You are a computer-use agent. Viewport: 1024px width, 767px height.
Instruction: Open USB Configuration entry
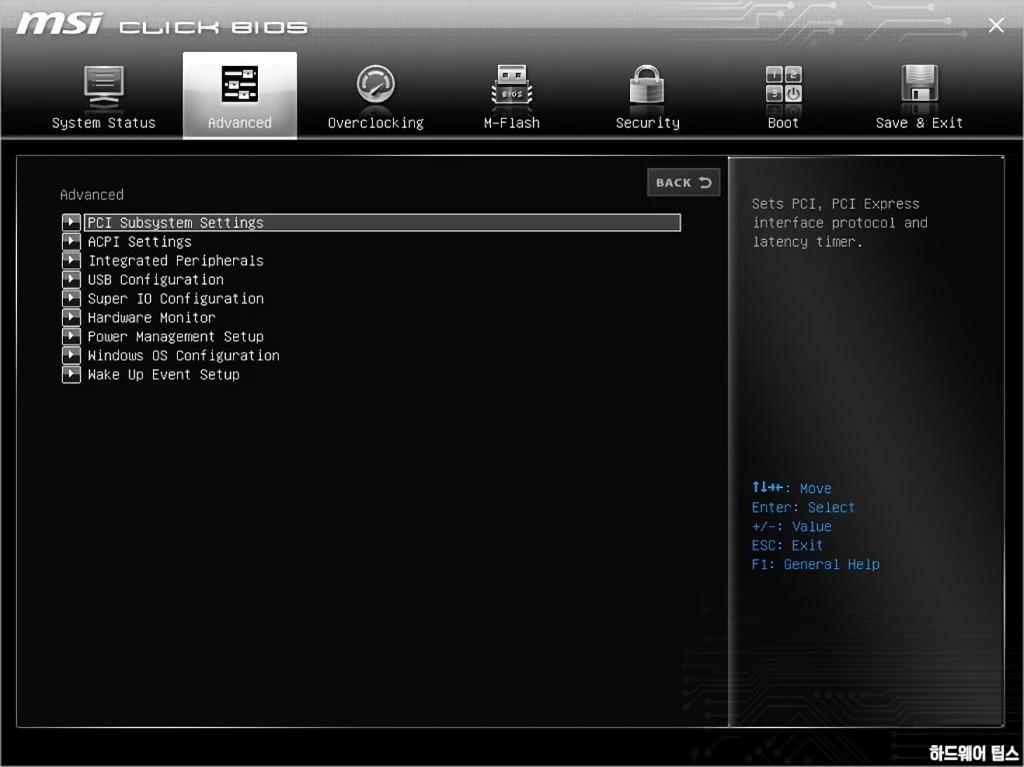pyautogui.click(x=155, y=280)
